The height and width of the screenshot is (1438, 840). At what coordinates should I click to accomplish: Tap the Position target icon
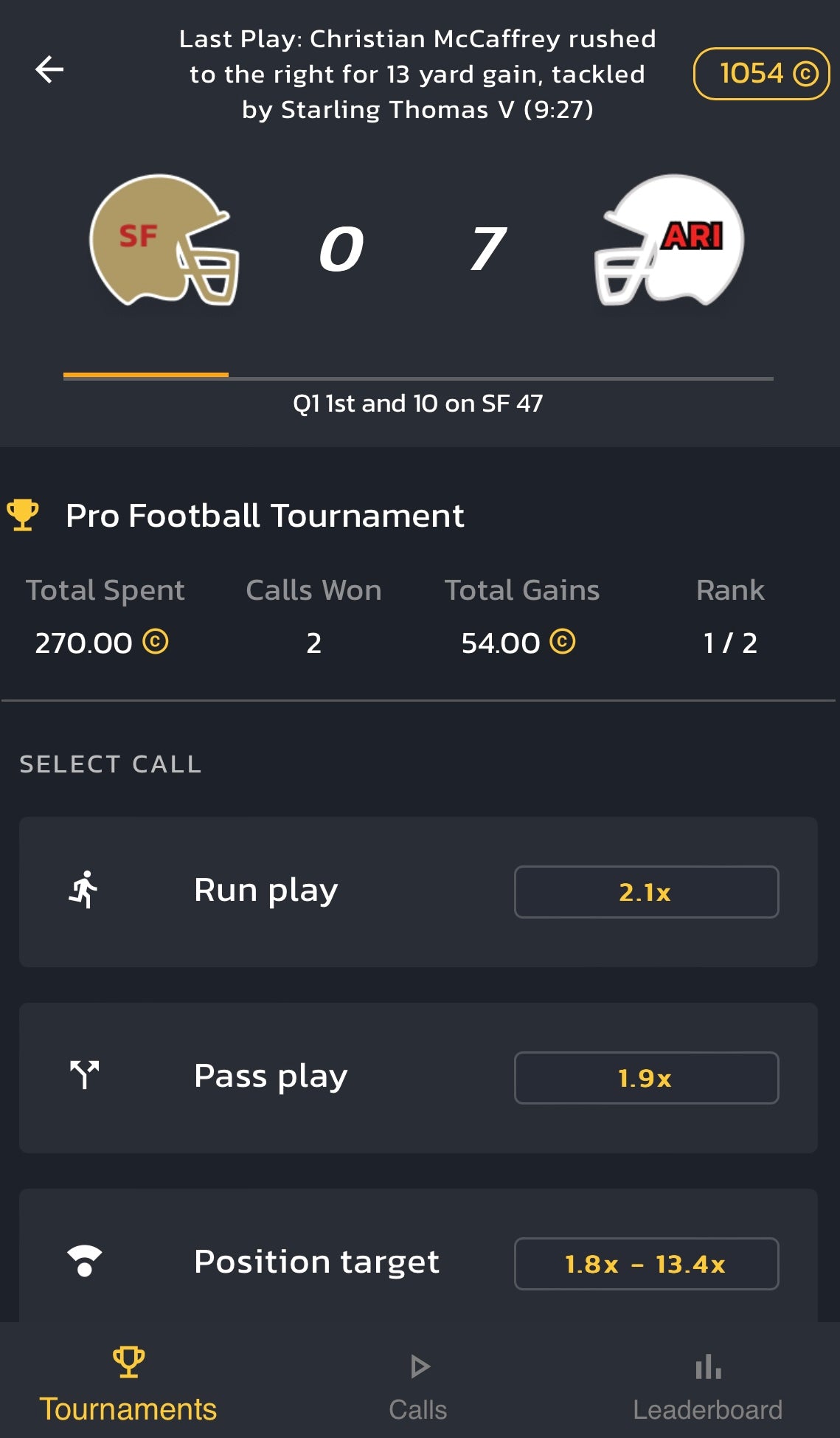coord(84,1260)
